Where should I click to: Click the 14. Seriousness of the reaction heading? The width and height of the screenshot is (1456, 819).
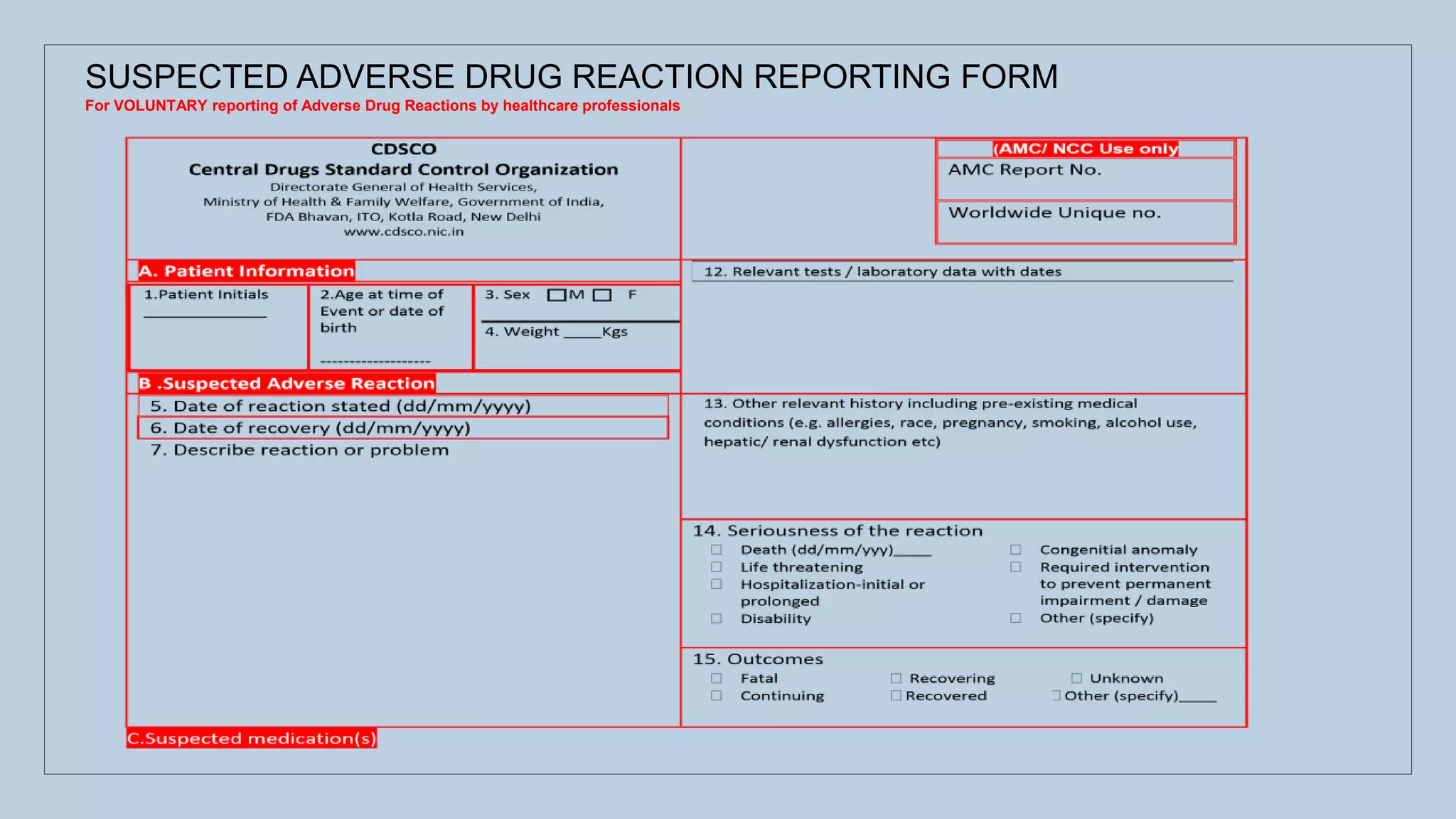(837, 531)
